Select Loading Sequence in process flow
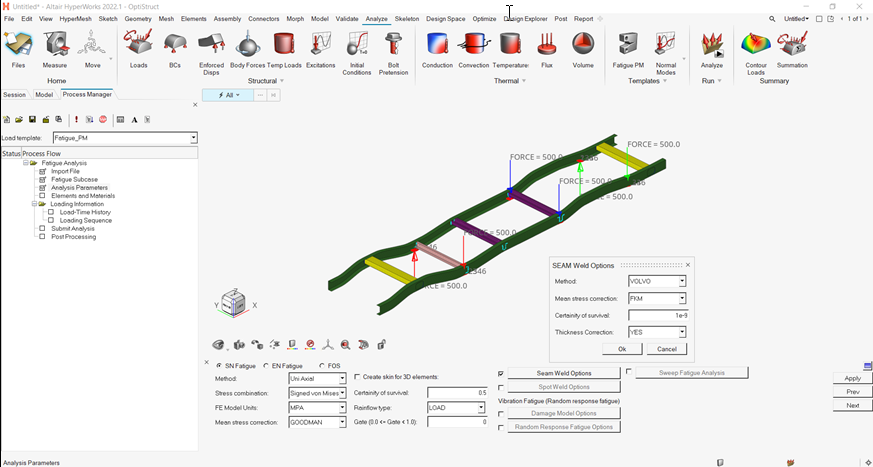This screenshot has height=467, width=873. [x=84, y=220]
